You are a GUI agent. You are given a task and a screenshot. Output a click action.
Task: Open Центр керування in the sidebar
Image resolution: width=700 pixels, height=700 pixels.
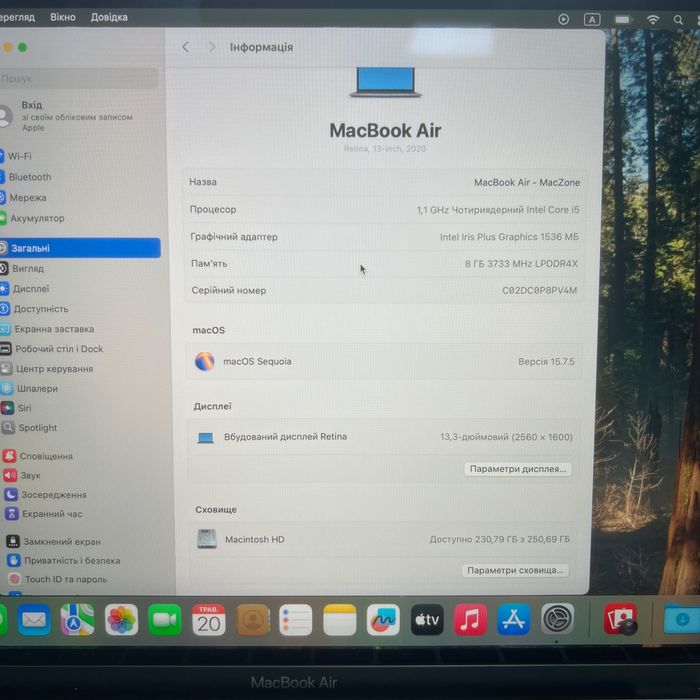point(80,369)
